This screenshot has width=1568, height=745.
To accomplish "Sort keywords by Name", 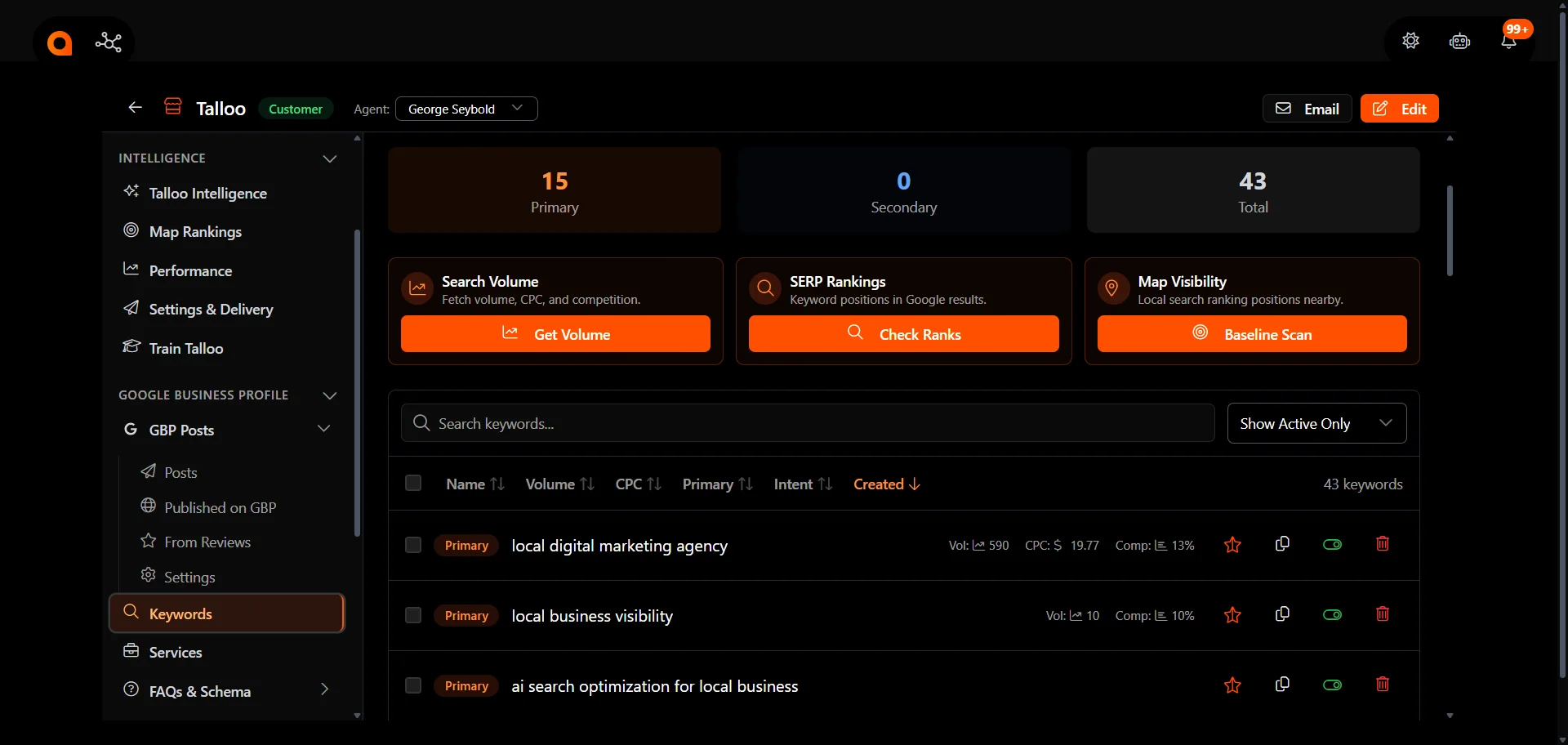I will click(x=475, y=484).
